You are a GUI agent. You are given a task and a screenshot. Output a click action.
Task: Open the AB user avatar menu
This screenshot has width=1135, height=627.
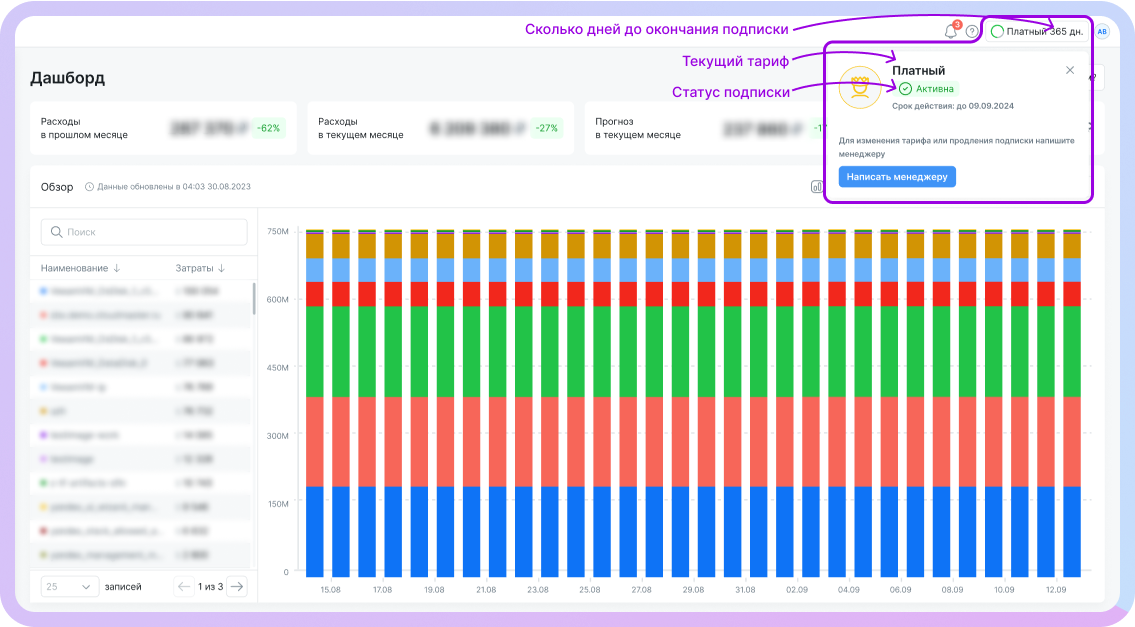coord(1101,32)
